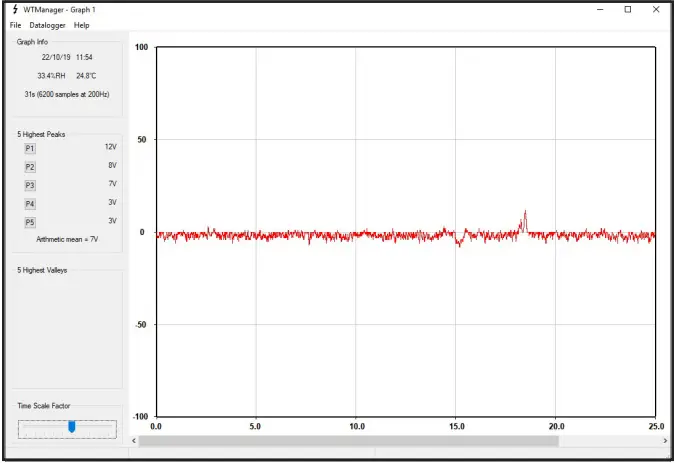Click the 7V value for P3
The height and width of the screenshot is (463, 675).
coord(112,184)
